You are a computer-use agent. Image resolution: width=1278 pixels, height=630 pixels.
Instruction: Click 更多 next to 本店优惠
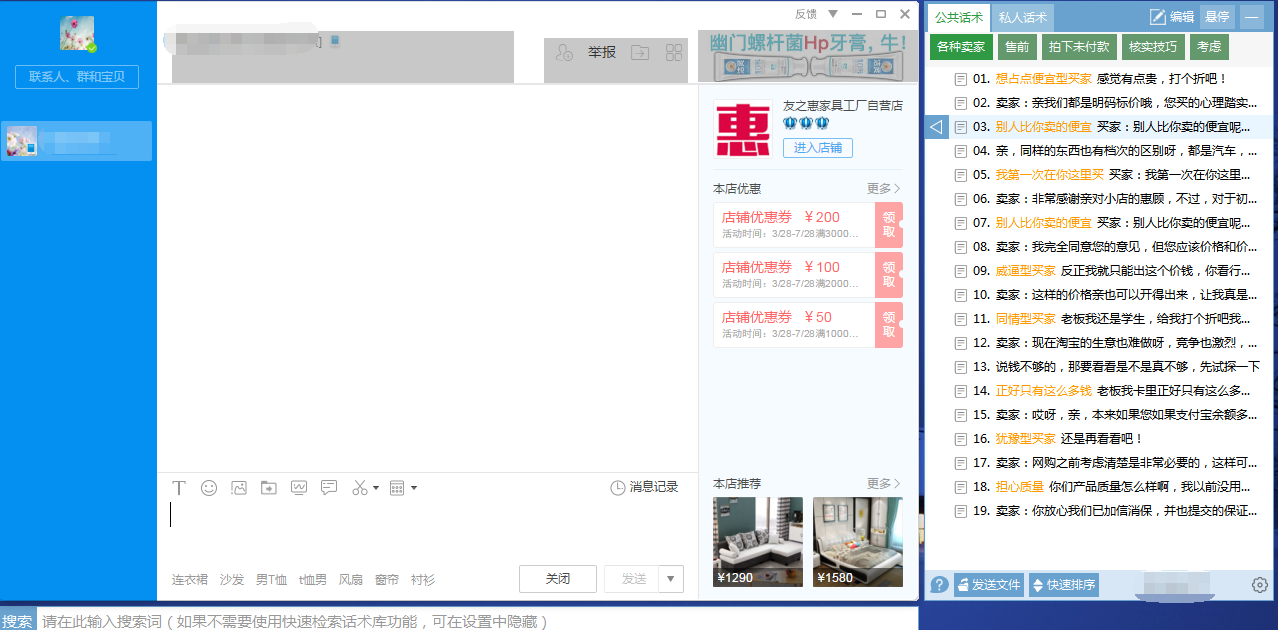(883, 188)
